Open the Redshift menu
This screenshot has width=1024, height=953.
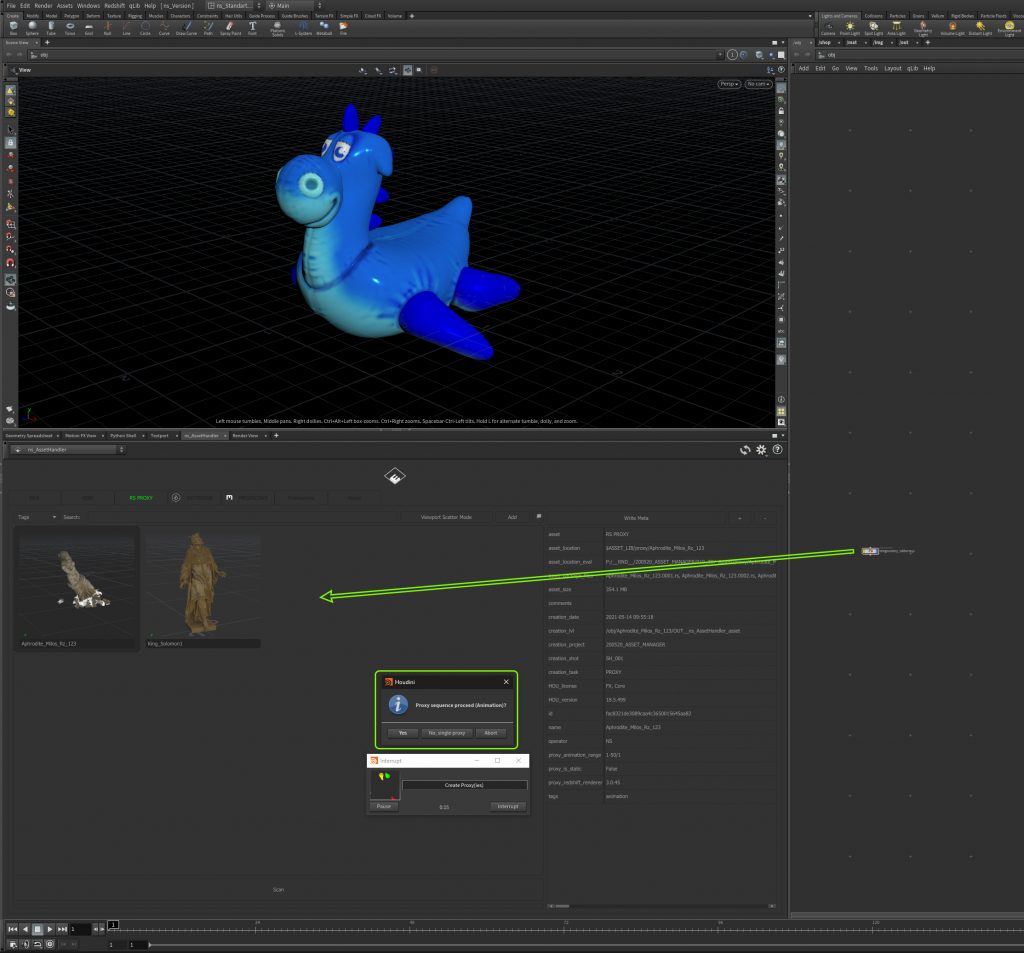115,6
